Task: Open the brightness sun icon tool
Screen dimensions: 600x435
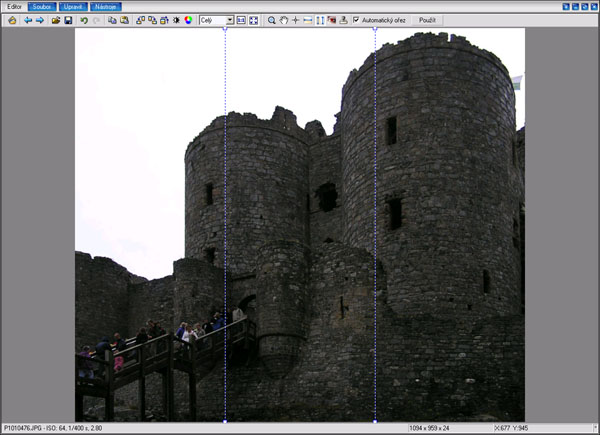Action: click(176, 20)
